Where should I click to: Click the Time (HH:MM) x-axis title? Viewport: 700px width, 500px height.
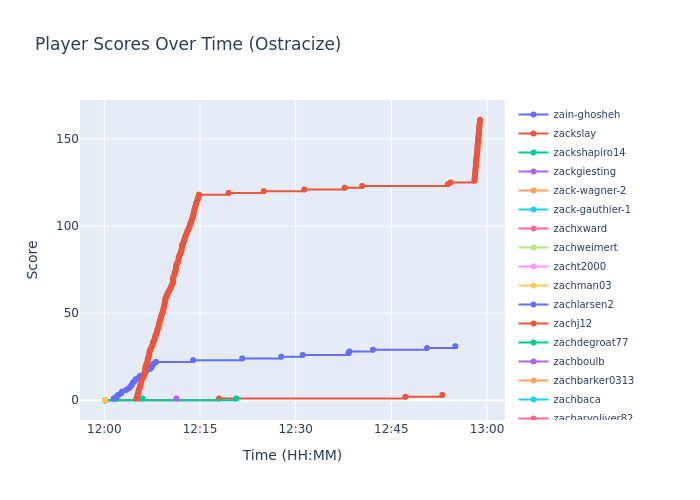[292, 456]
